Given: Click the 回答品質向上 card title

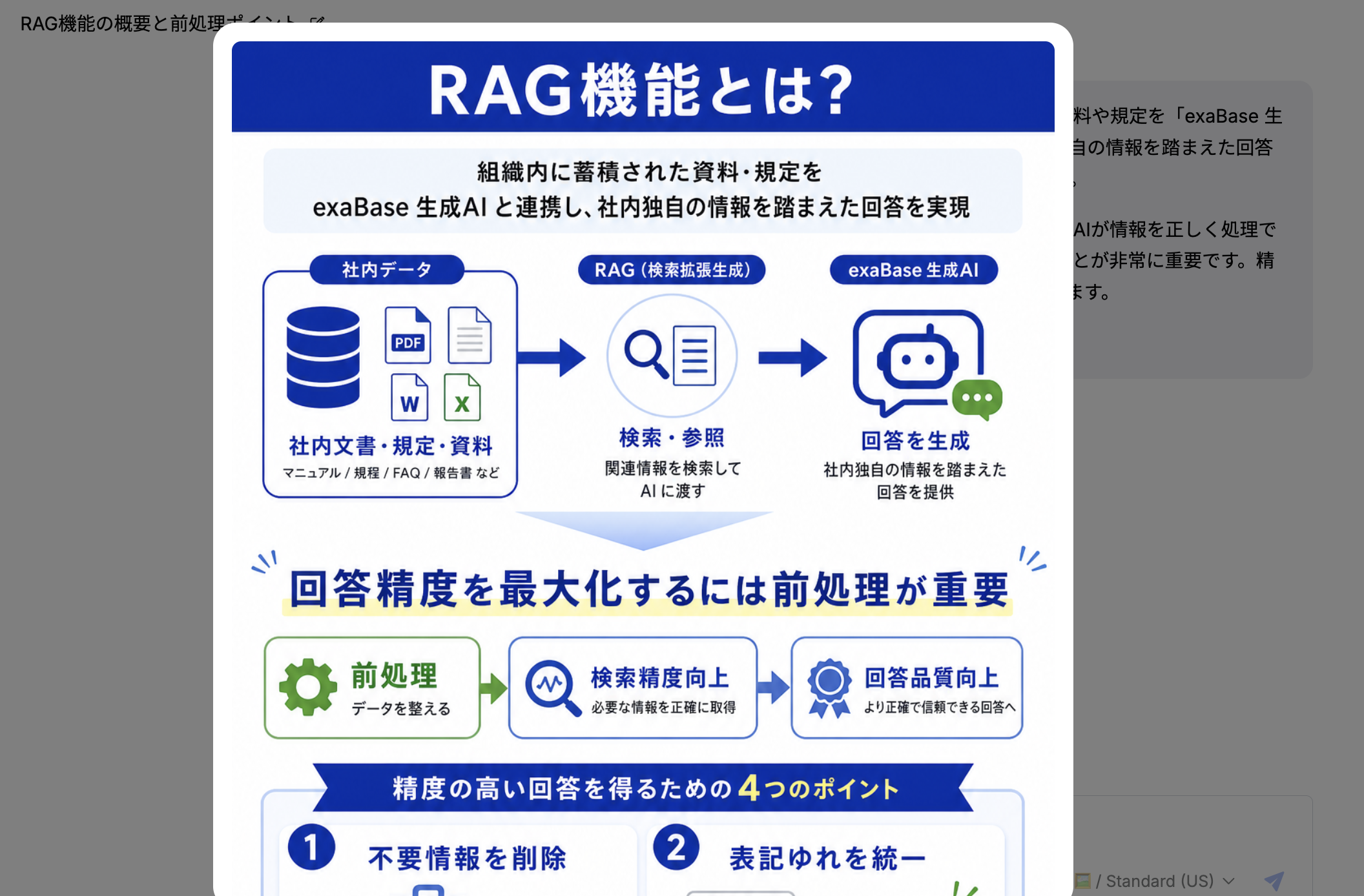Looking at the screenshot, I should coord(932,678).
